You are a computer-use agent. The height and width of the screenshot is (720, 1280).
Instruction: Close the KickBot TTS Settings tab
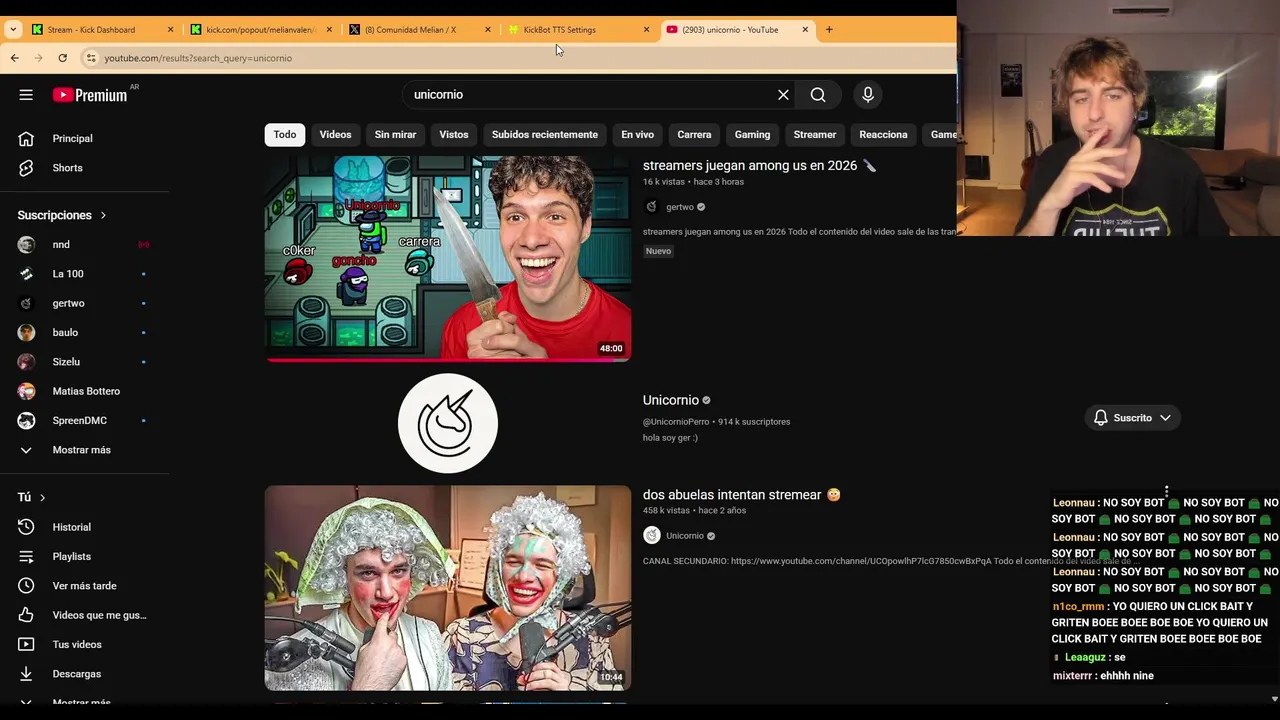click(x=646, y=30)
